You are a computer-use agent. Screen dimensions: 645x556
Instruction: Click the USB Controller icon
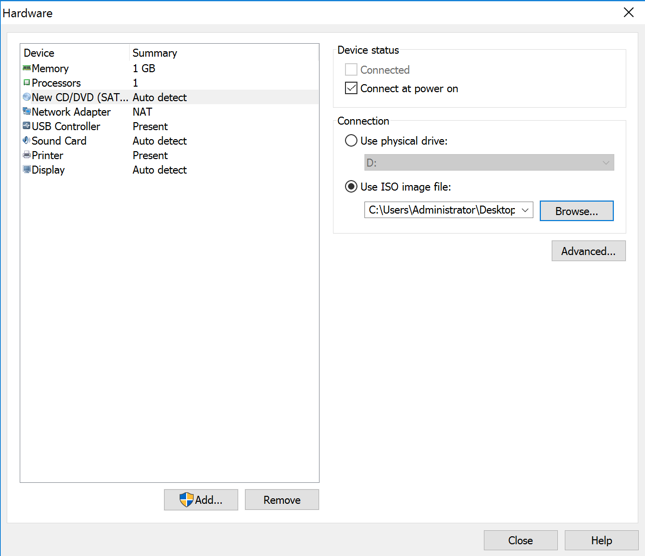click(27, 126)
